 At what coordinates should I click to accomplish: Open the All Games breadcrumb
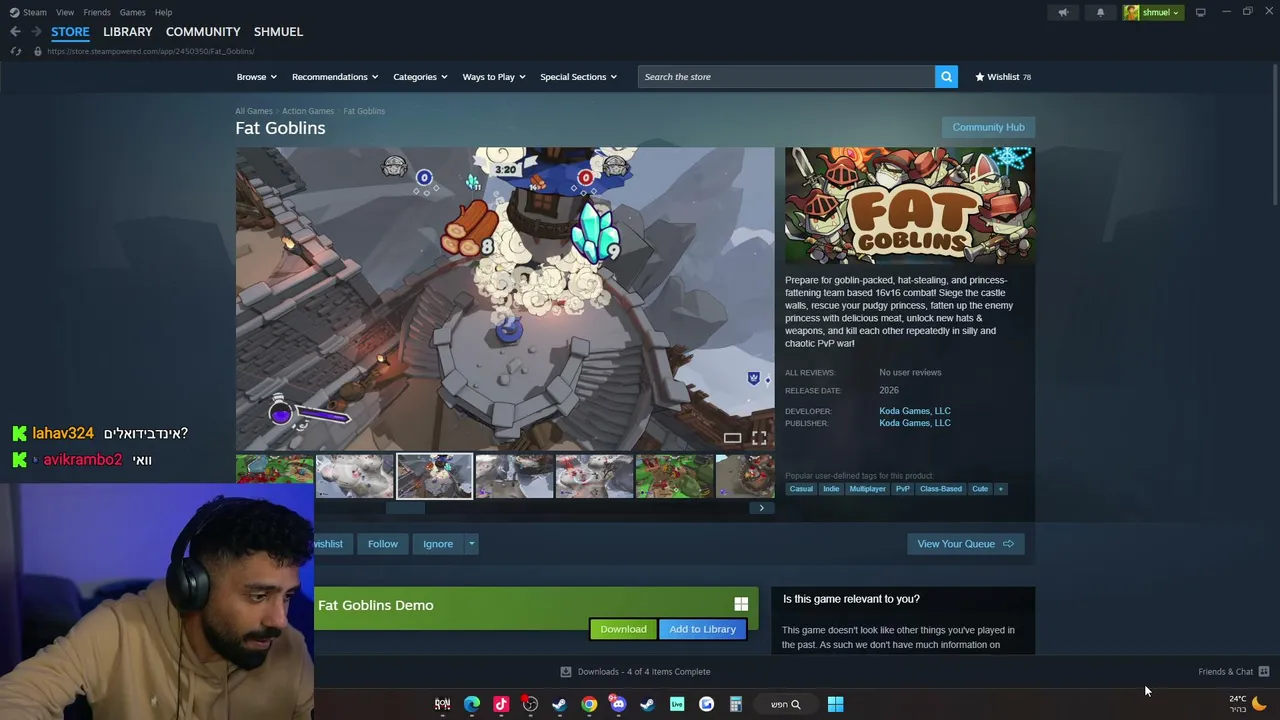[254, 111]
